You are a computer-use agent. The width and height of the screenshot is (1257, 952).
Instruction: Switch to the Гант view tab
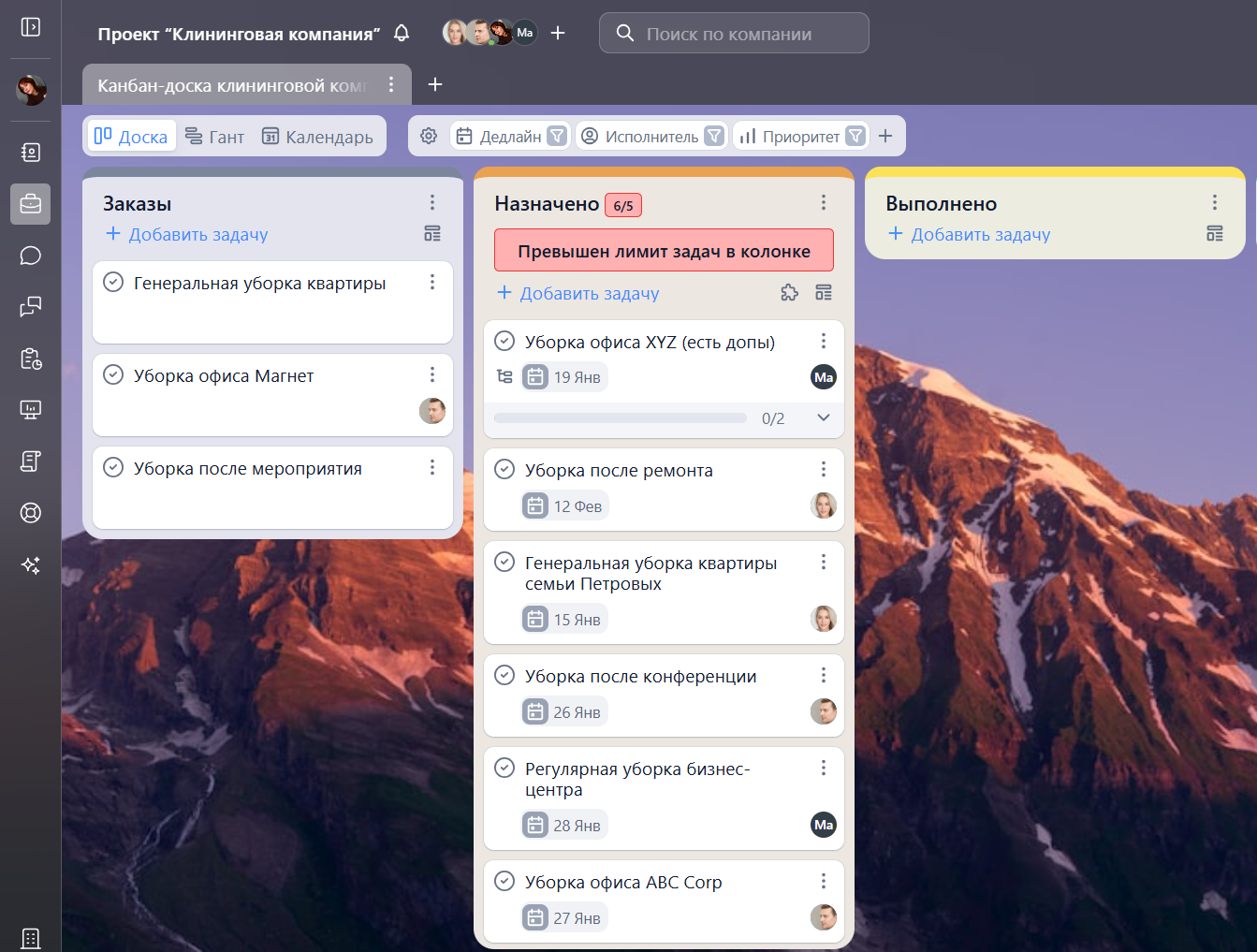click(214, 137)
